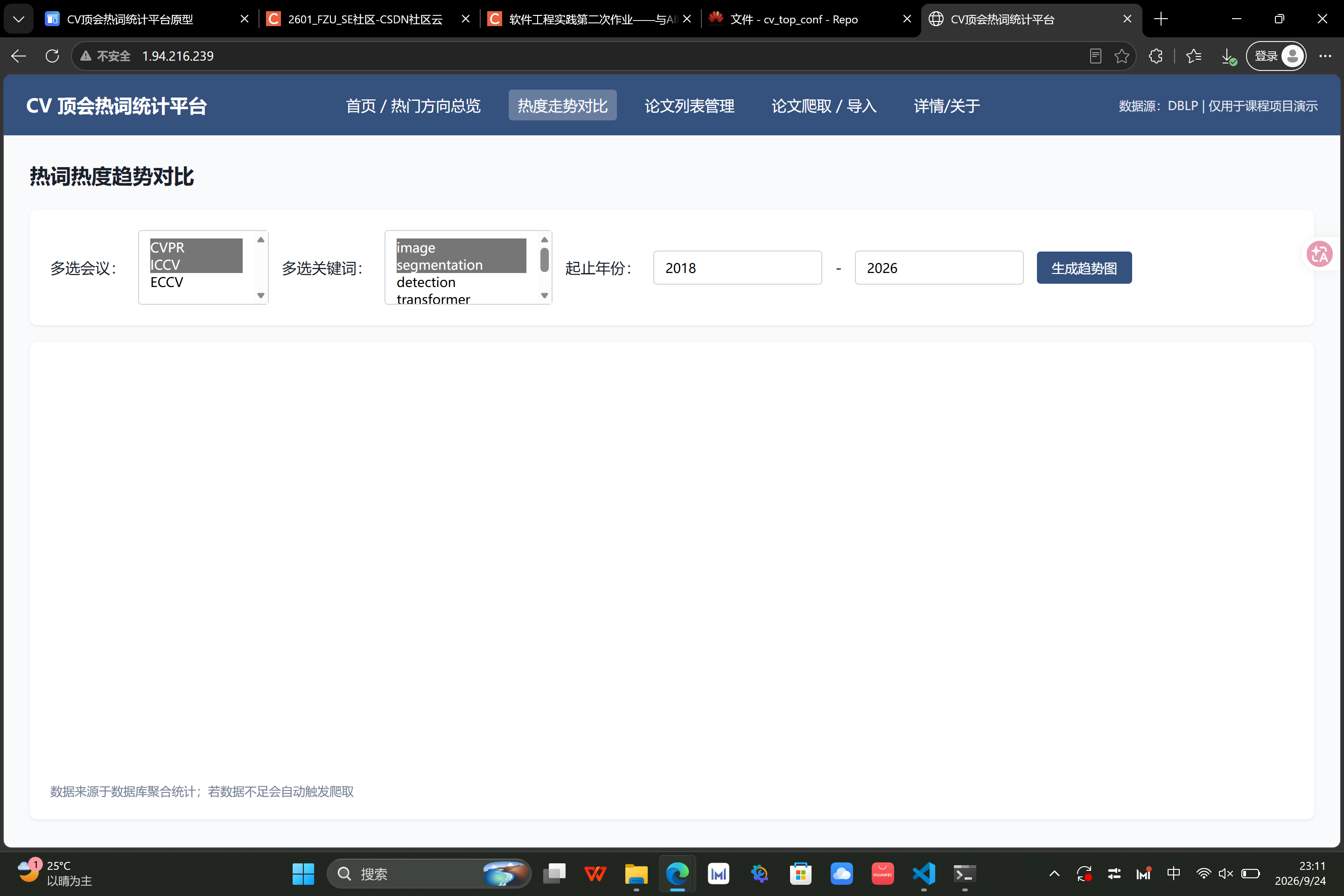The image size is (1344, 896).
Task: Open 详情/关于 nav item
Action: [947, 106]
